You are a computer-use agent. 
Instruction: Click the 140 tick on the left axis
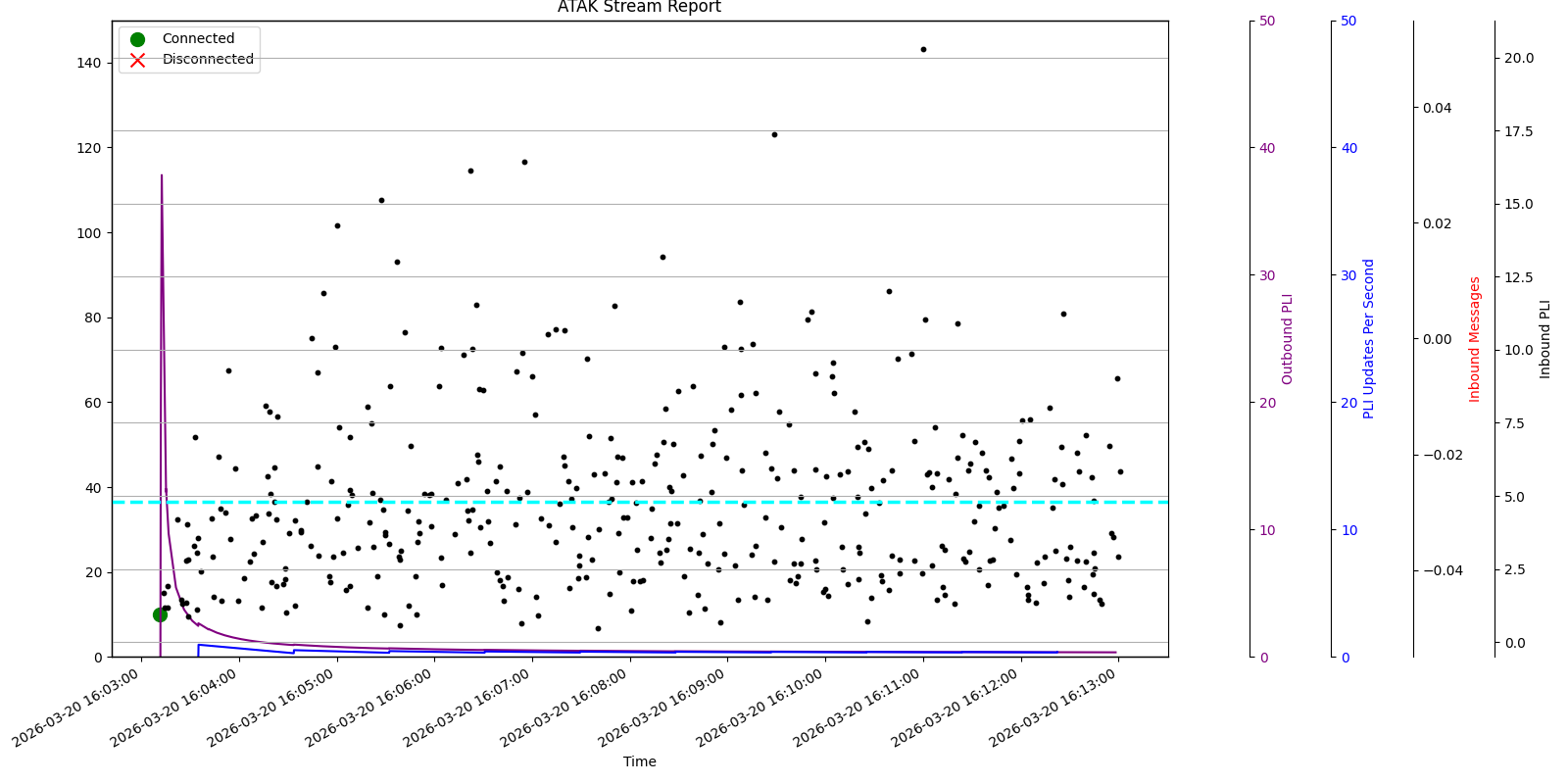[89, 63]
